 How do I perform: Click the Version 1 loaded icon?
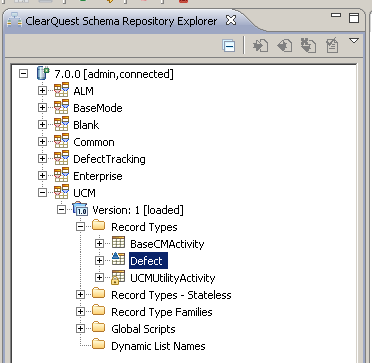point(80,209)
